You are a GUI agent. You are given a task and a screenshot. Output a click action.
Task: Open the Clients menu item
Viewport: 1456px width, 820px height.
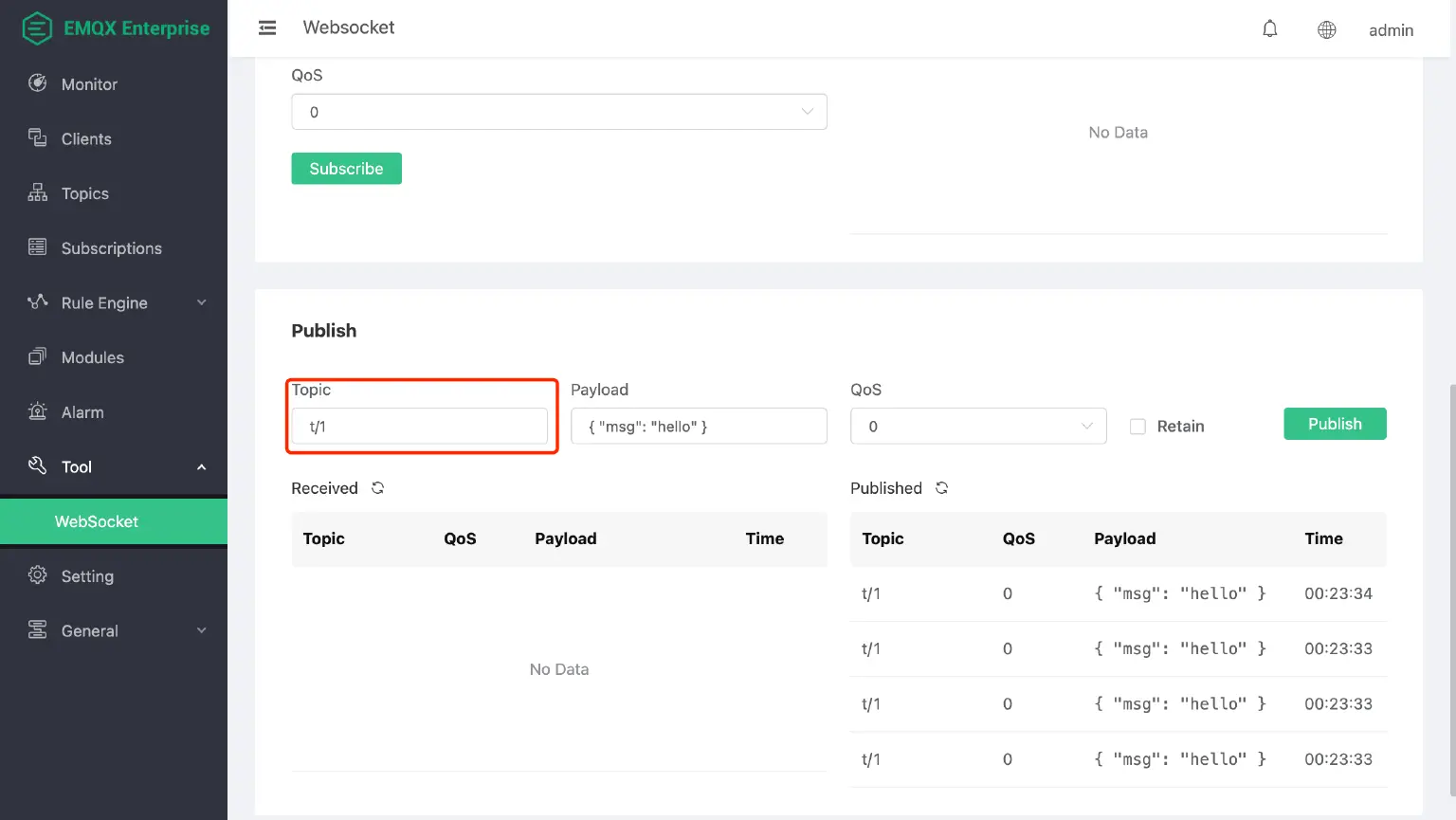click(x=114, y=138)
